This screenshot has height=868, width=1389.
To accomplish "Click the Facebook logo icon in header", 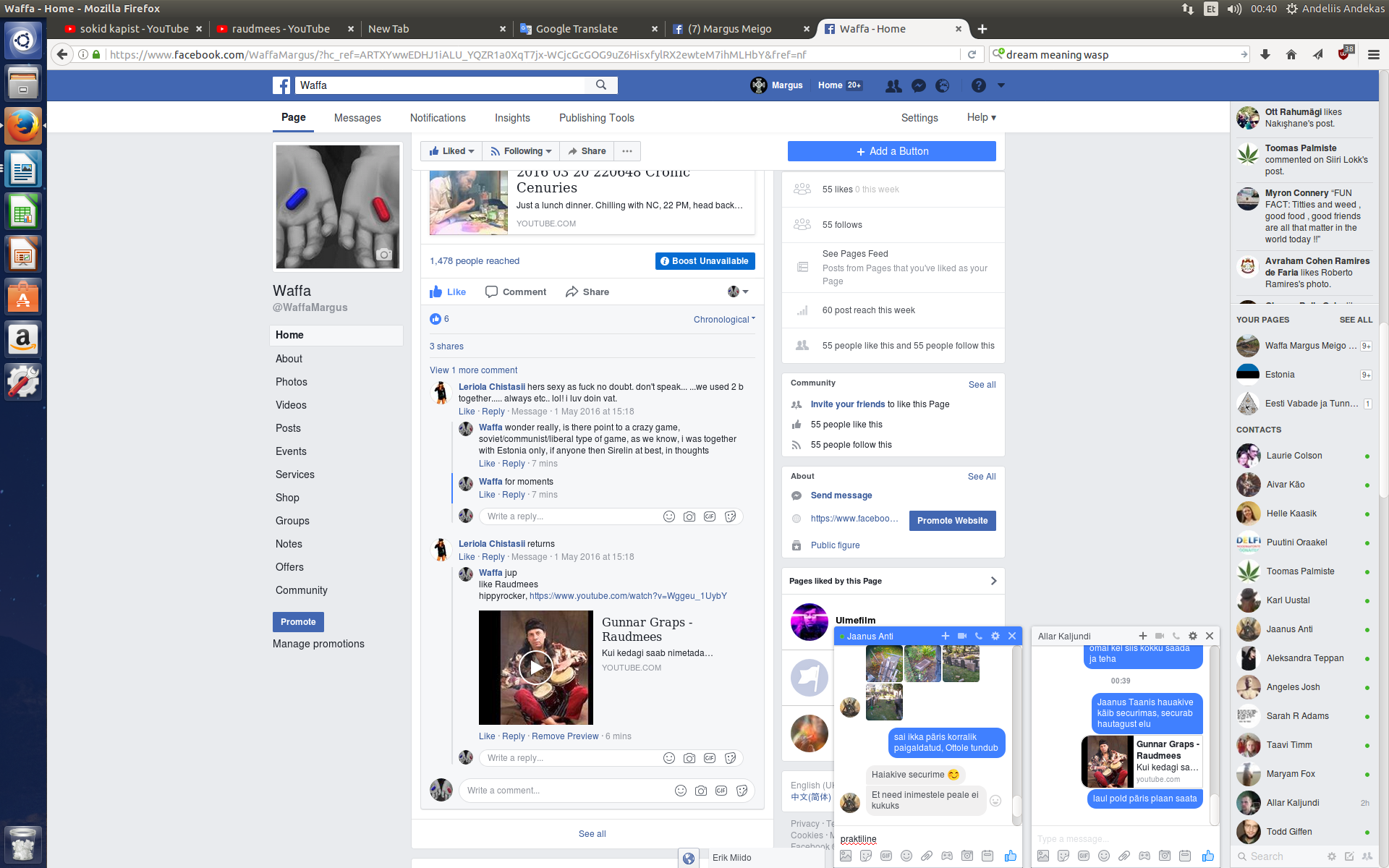I will 281,85.
